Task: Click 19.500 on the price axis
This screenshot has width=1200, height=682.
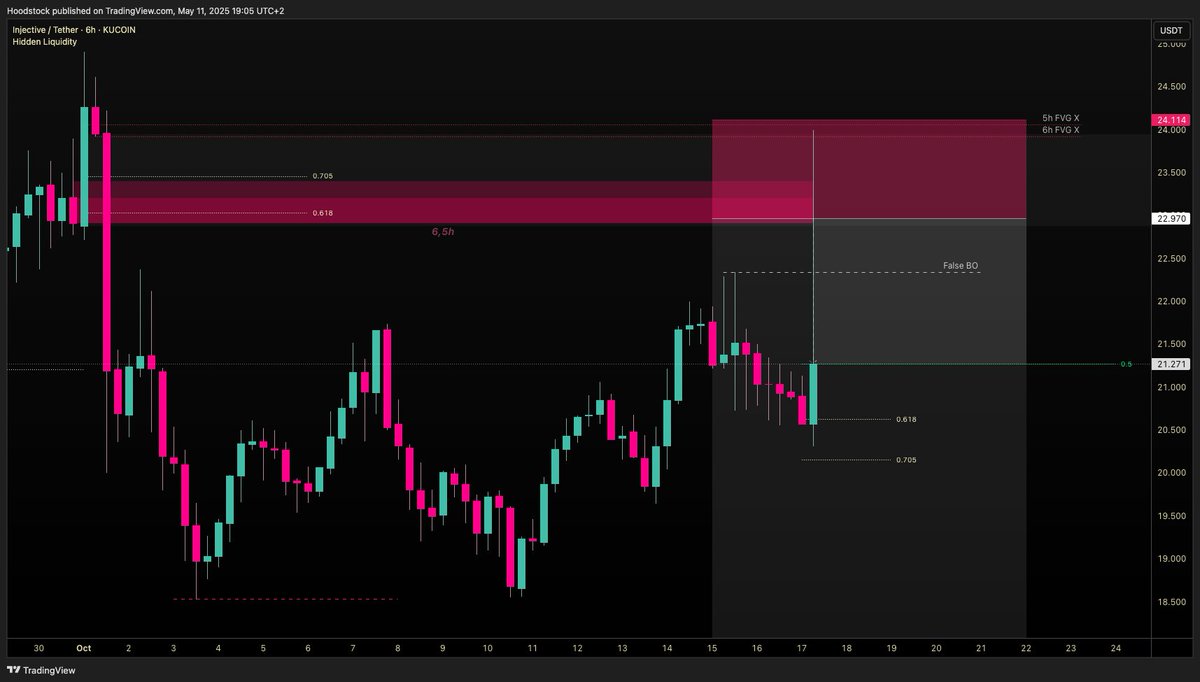Action: tap(1171, 516)
